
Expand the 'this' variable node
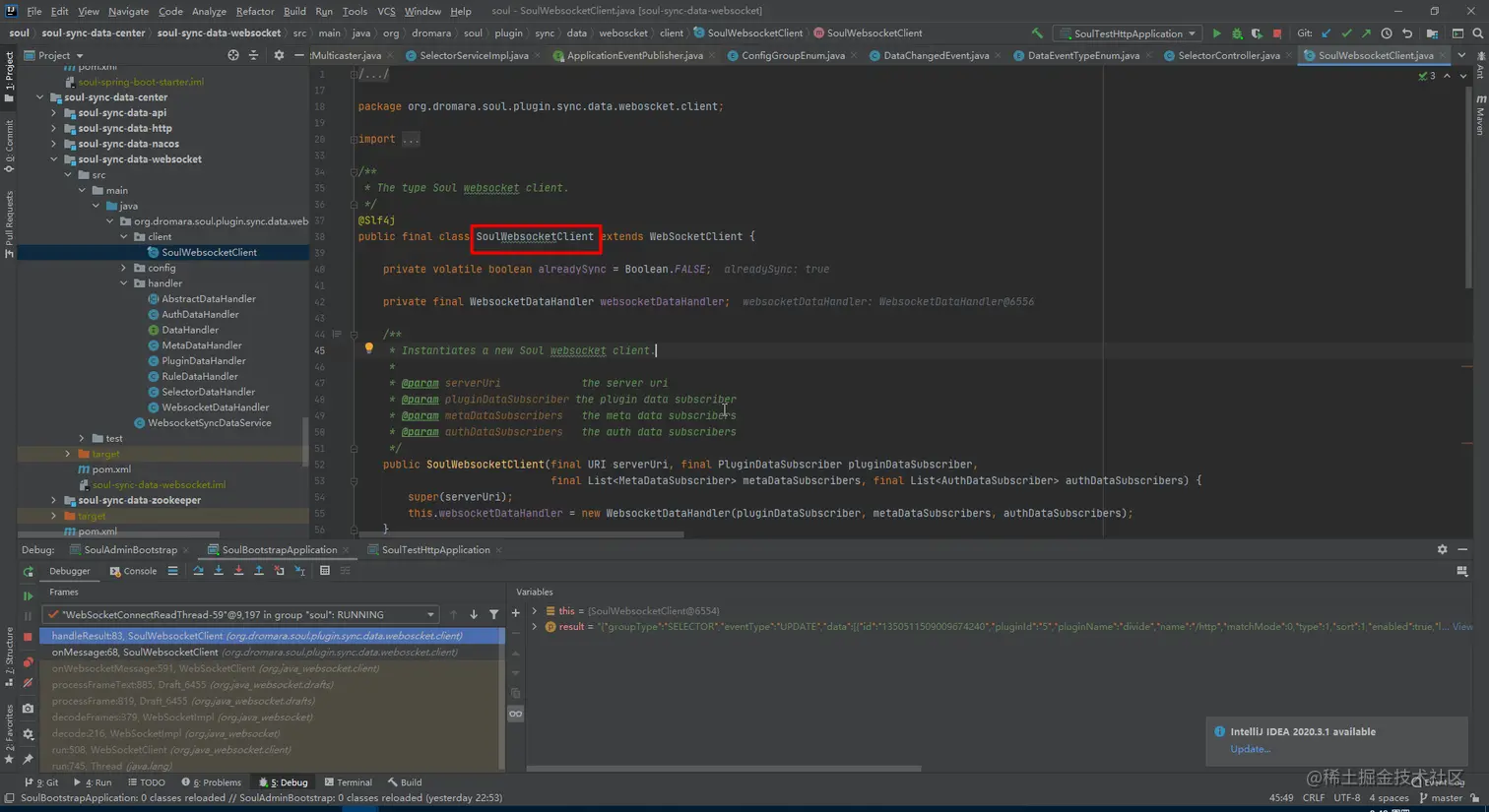click(x=535, y=611)
